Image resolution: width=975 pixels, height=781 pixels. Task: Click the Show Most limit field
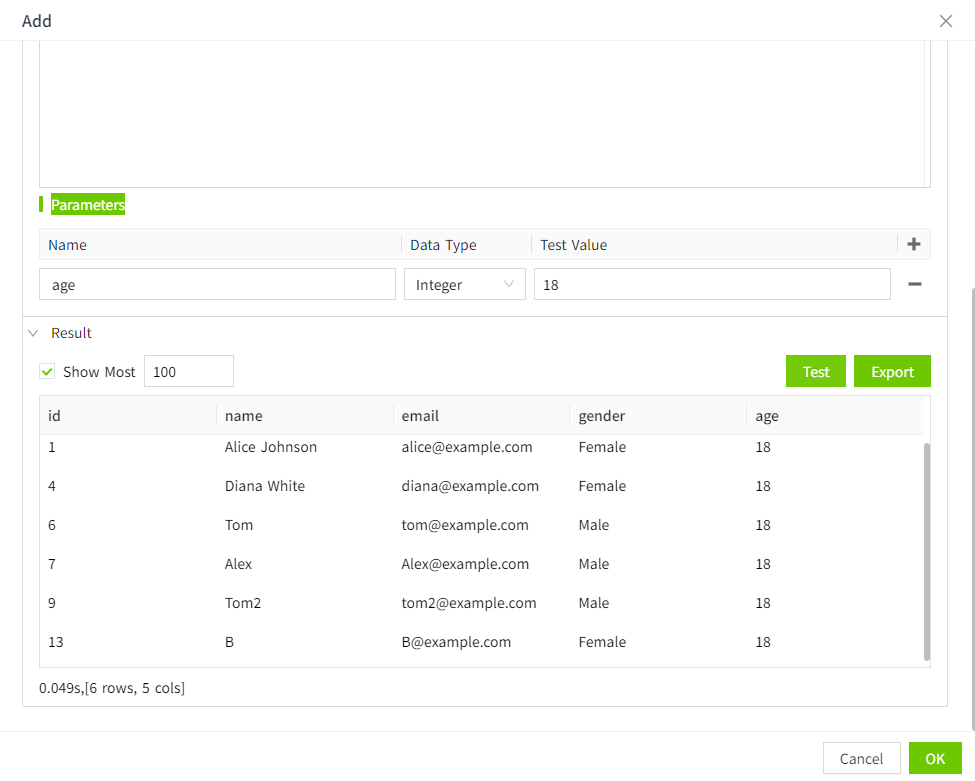[188, 371]
